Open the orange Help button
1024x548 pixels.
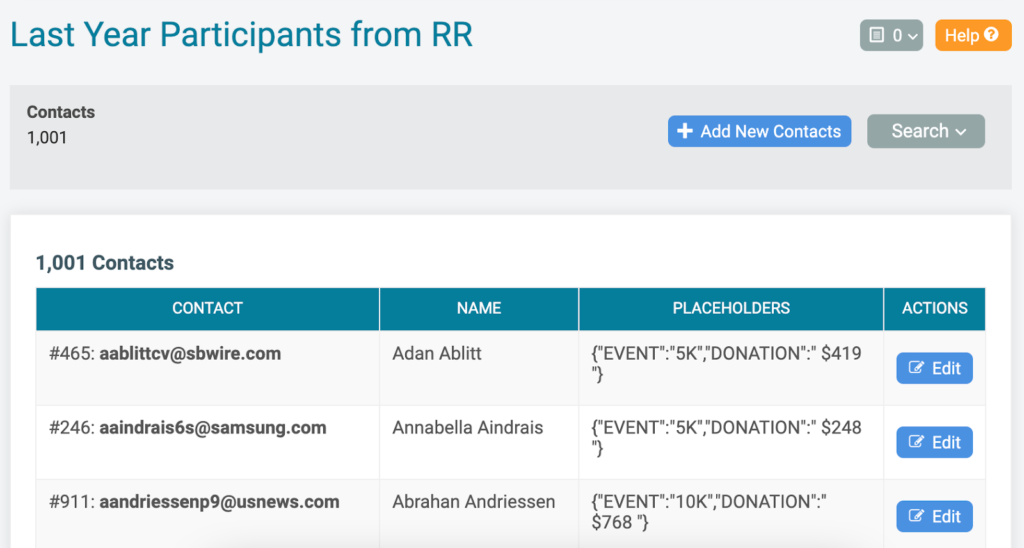pyautogui.click(x=973, y=35)
